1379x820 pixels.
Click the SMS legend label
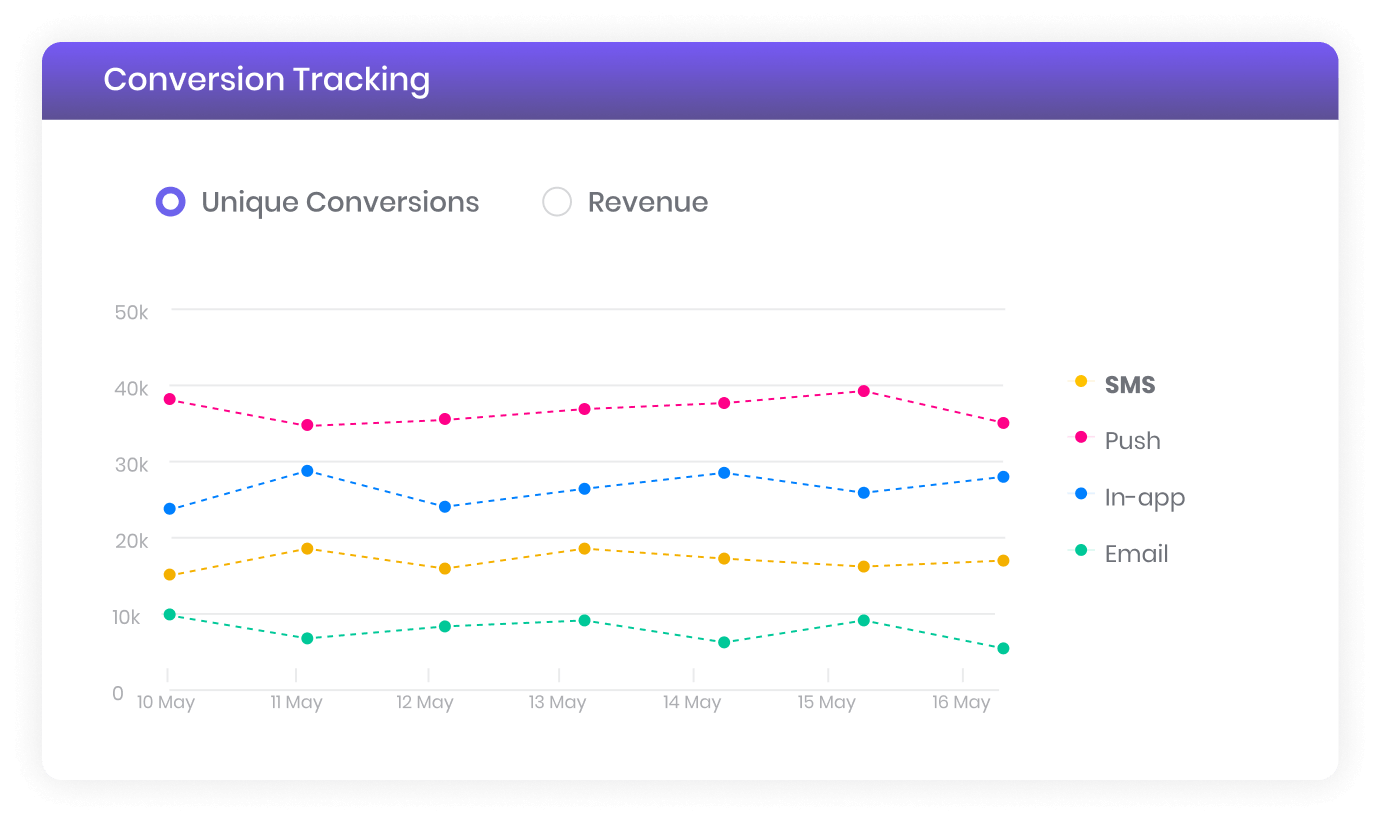(x=1130, y=385)
